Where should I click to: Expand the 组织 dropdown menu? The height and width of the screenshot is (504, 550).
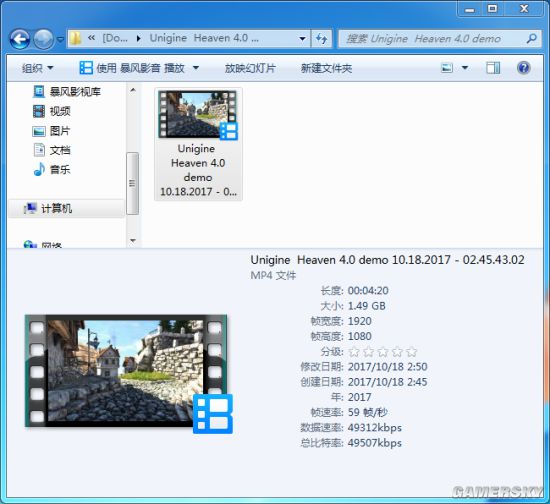37,68
